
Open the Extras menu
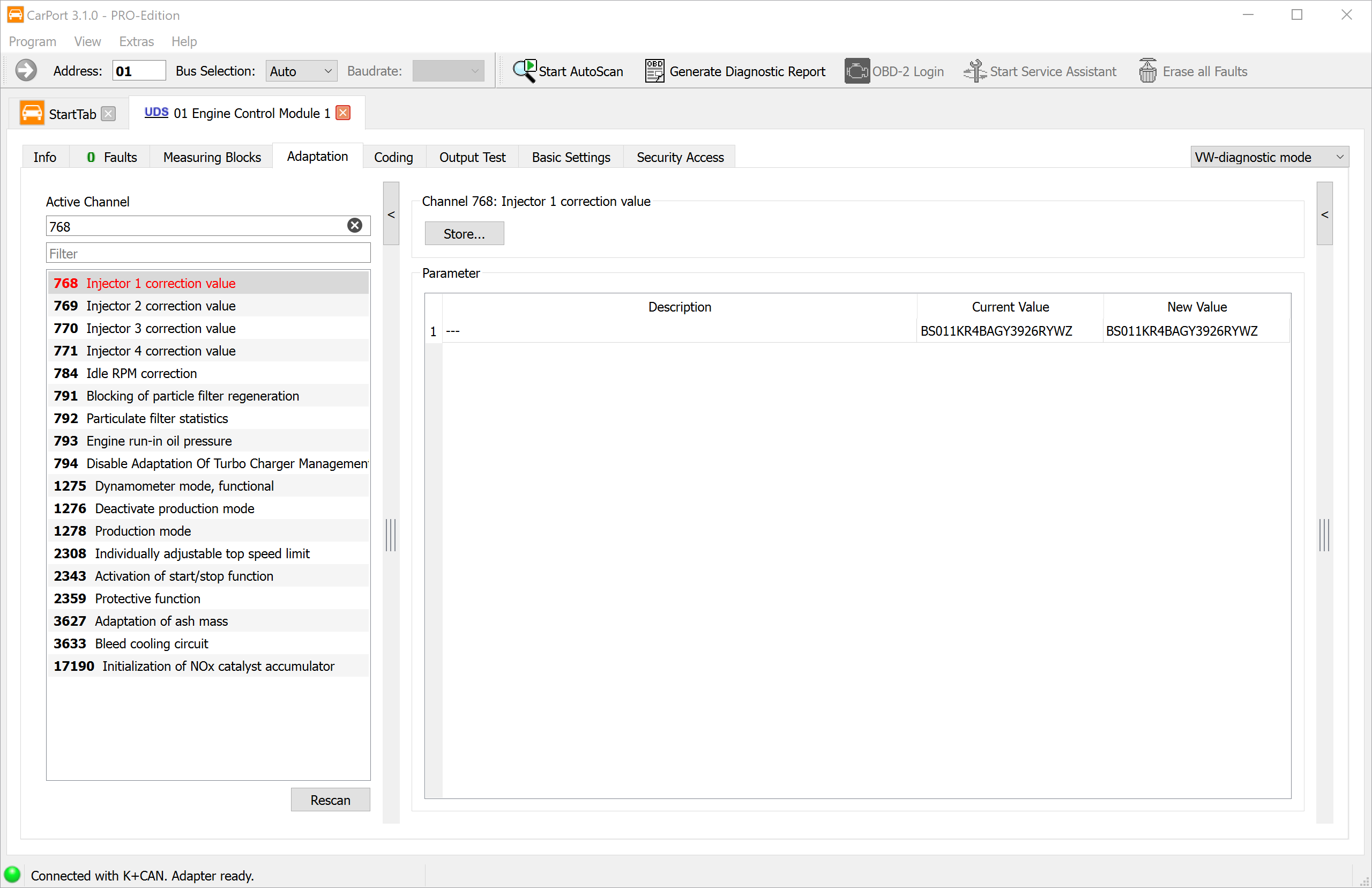(136, 41)
